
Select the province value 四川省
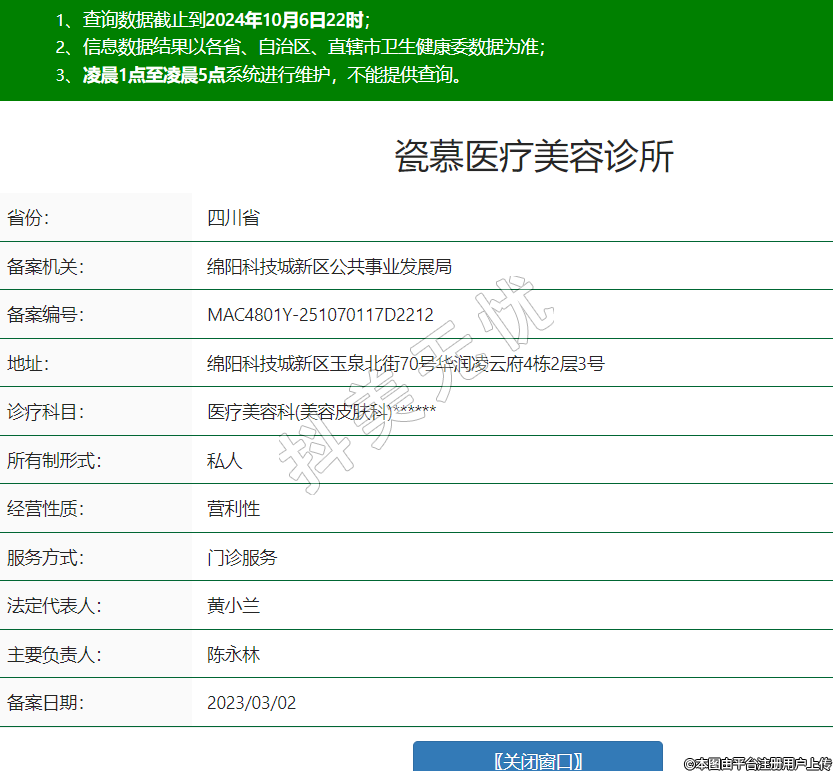(233, 218)
